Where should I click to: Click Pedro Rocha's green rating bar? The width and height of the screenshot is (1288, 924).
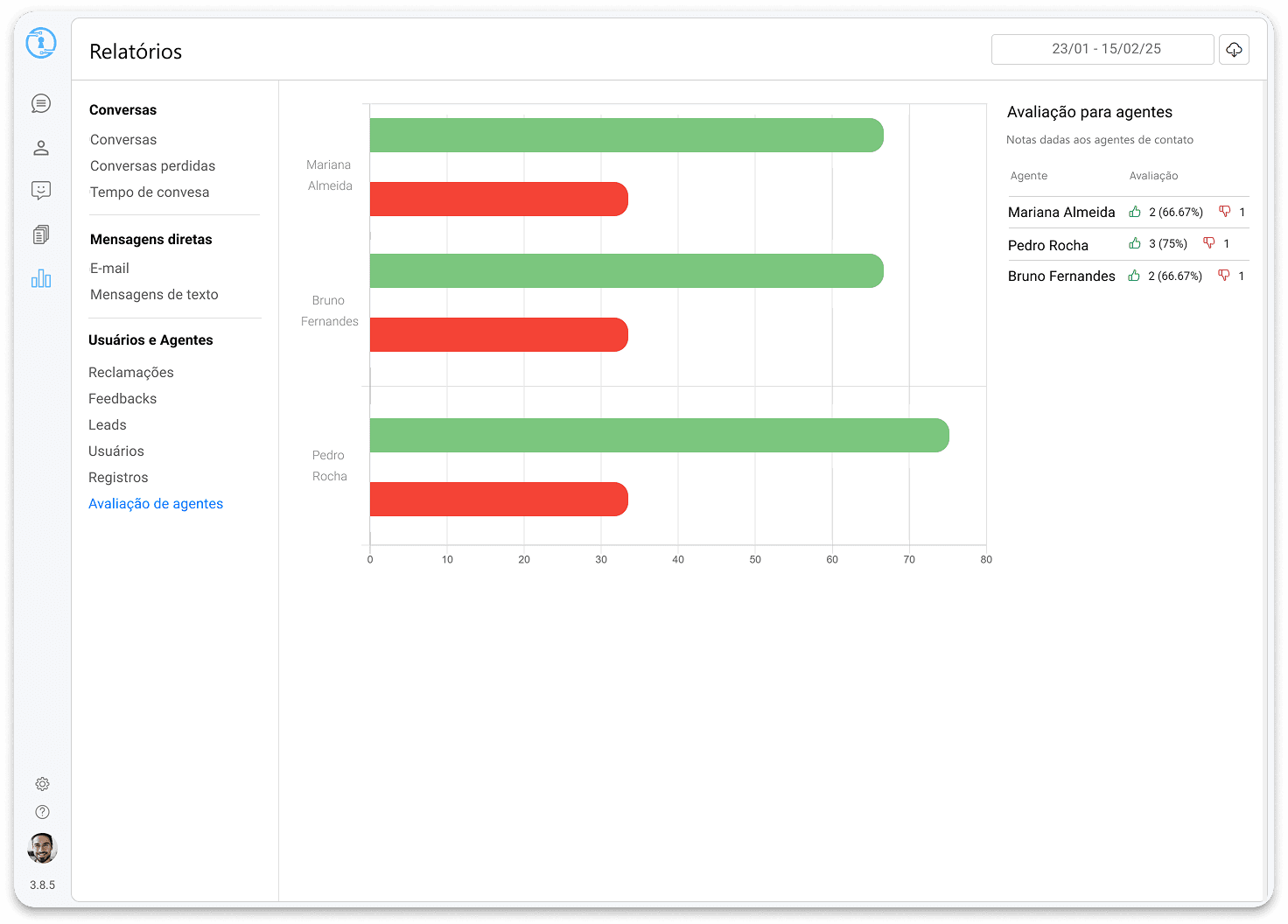pos(659,436)
